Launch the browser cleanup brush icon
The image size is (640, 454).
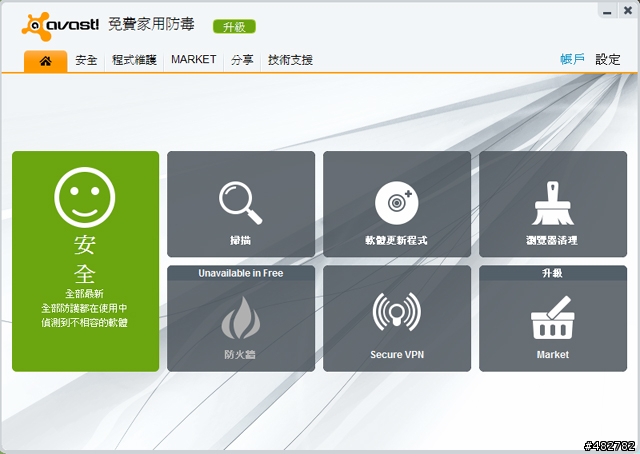tap(553, 203)
